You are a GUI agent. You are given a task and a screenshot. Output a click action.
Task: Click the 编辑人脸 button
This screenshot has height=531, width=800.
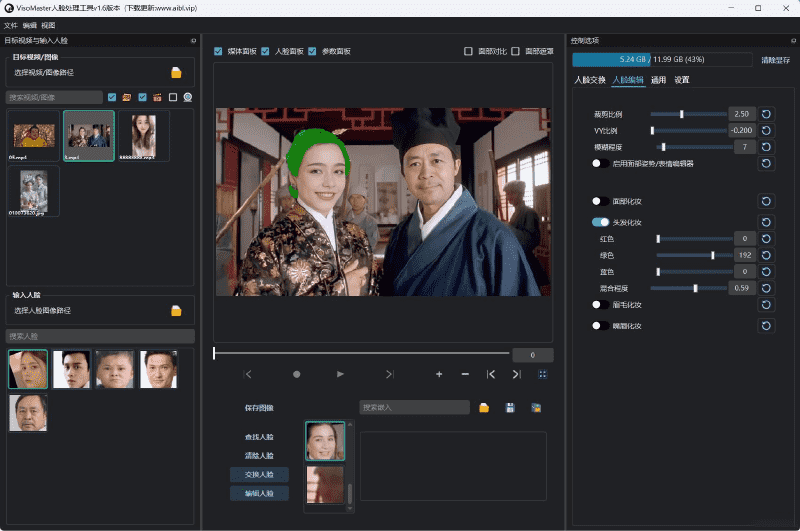click(x=259, y=493)
